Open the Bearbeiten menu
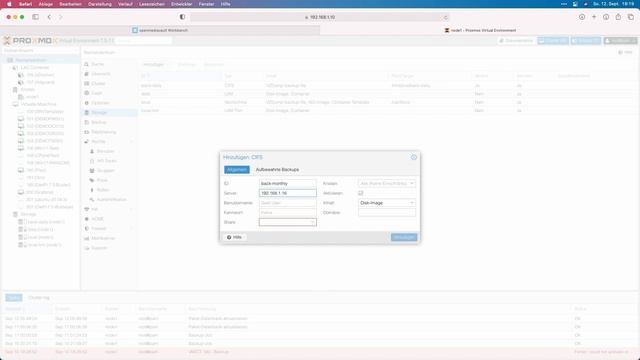The width and height of the screenshot is (640, 360). 70,4
